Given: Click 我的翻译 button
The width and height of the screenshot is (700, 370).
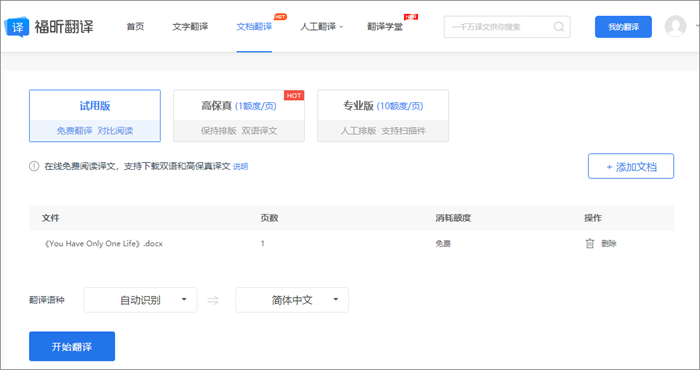Looking at the screenshot, I should [x=623, y=27].
